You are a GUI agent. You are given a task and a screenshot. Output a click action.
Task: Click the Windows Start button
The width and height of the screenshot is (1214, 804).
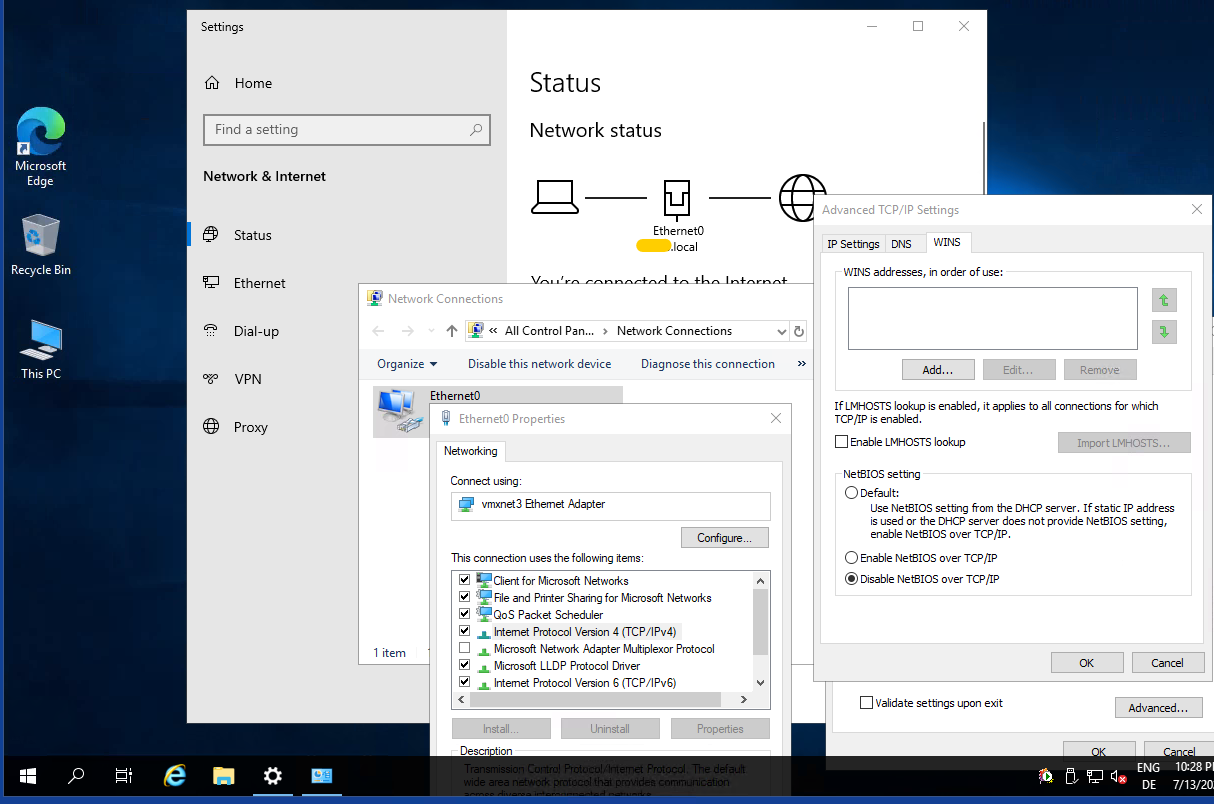pyautogui.click(x=27, y=775)
